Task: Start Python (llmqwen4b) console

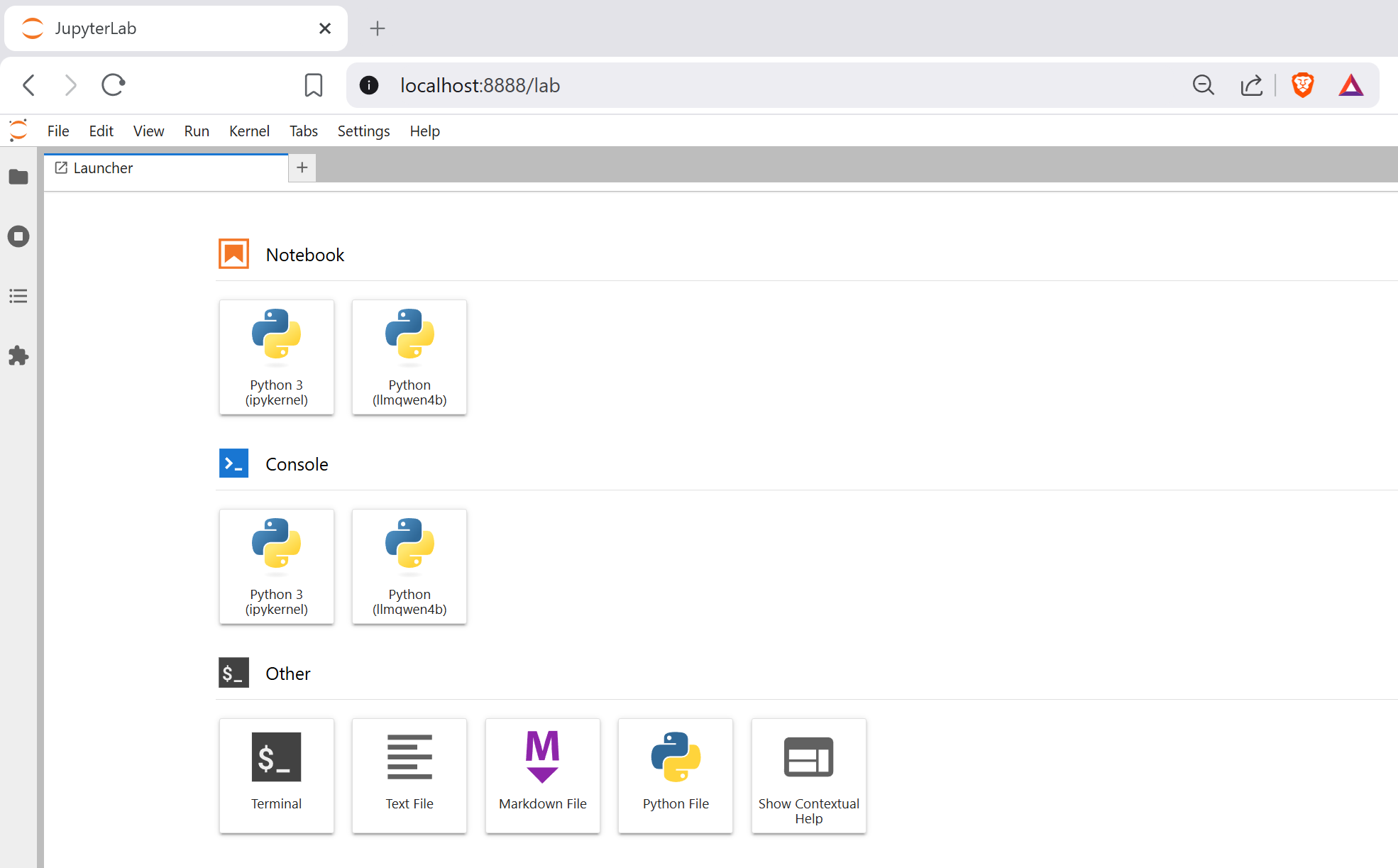Action: (x=409, y=566)
